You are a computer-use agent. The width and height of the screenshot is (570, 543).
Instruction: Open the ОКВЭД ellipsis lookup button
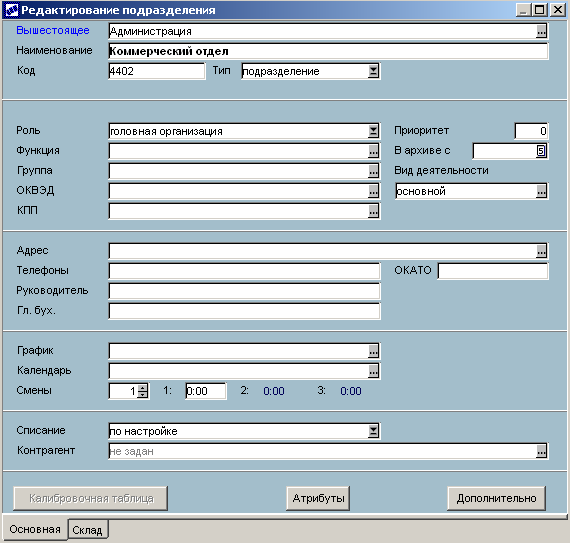[373, 191]
